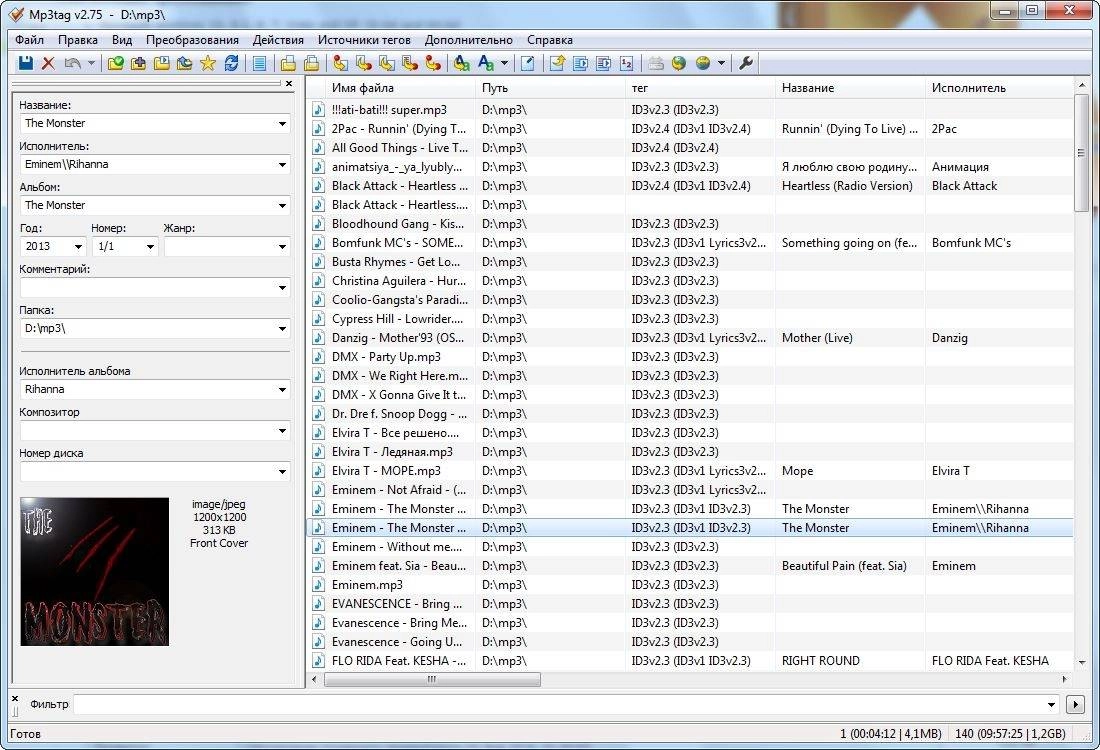Expand the Год dropdown showing 2013
The width and height of the screenshot is (1100, 750).
[x=79, y=247]
